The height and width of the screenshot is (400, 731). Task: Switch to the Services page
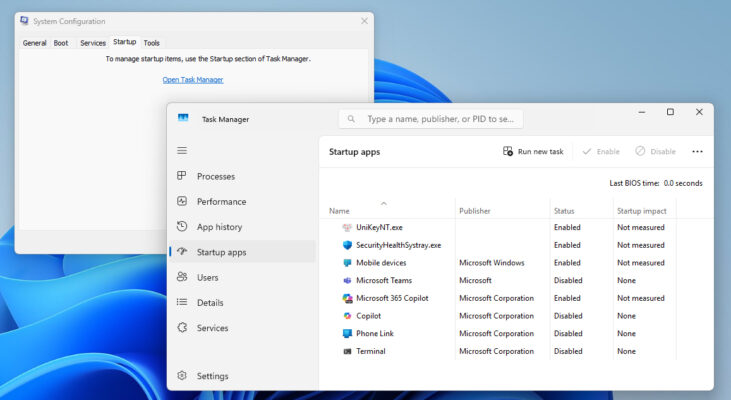(212, 328)
